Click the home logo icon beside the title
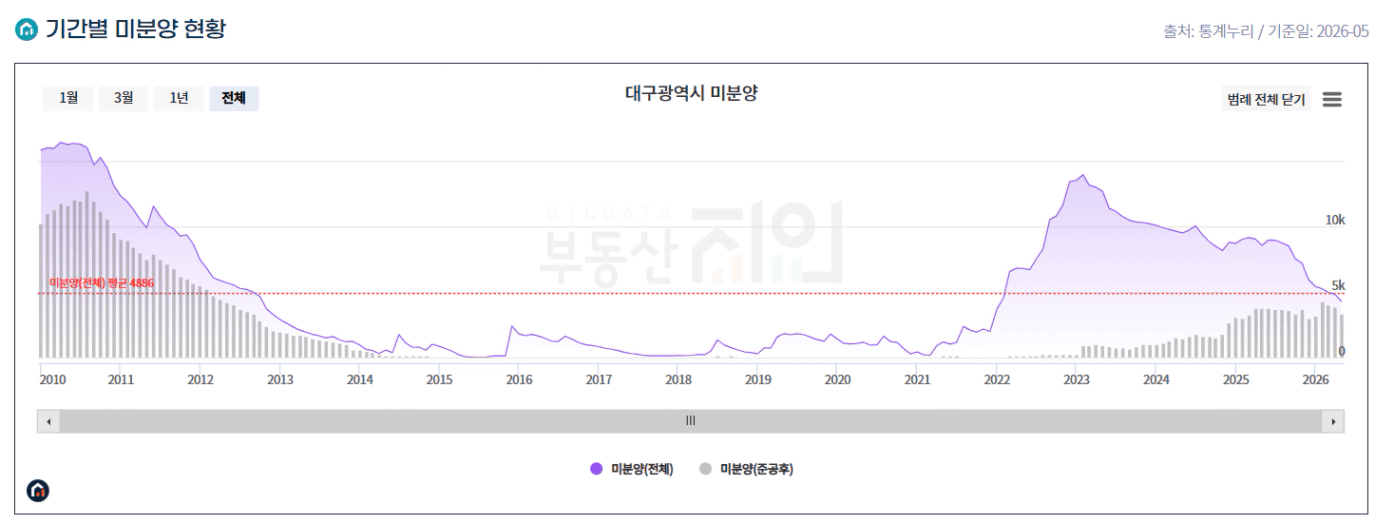The image size is (1375, 524). (x=25, y=30)
